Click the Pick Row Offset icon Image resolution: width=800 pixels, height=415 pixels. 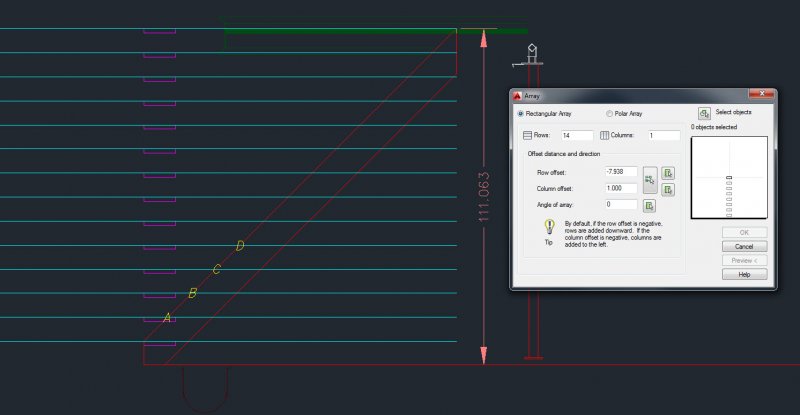668,173
